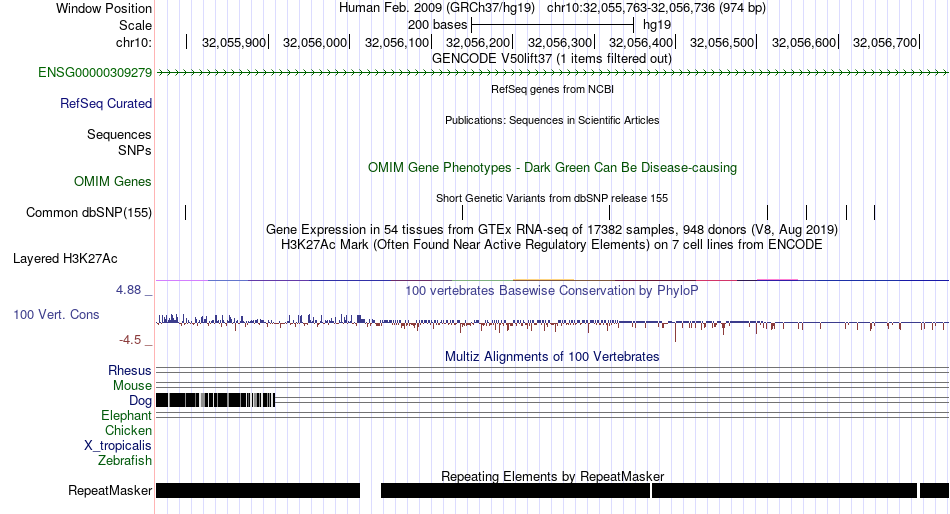Click the hg19 label beside scale bar
The image size is (950, 514).
657,25
